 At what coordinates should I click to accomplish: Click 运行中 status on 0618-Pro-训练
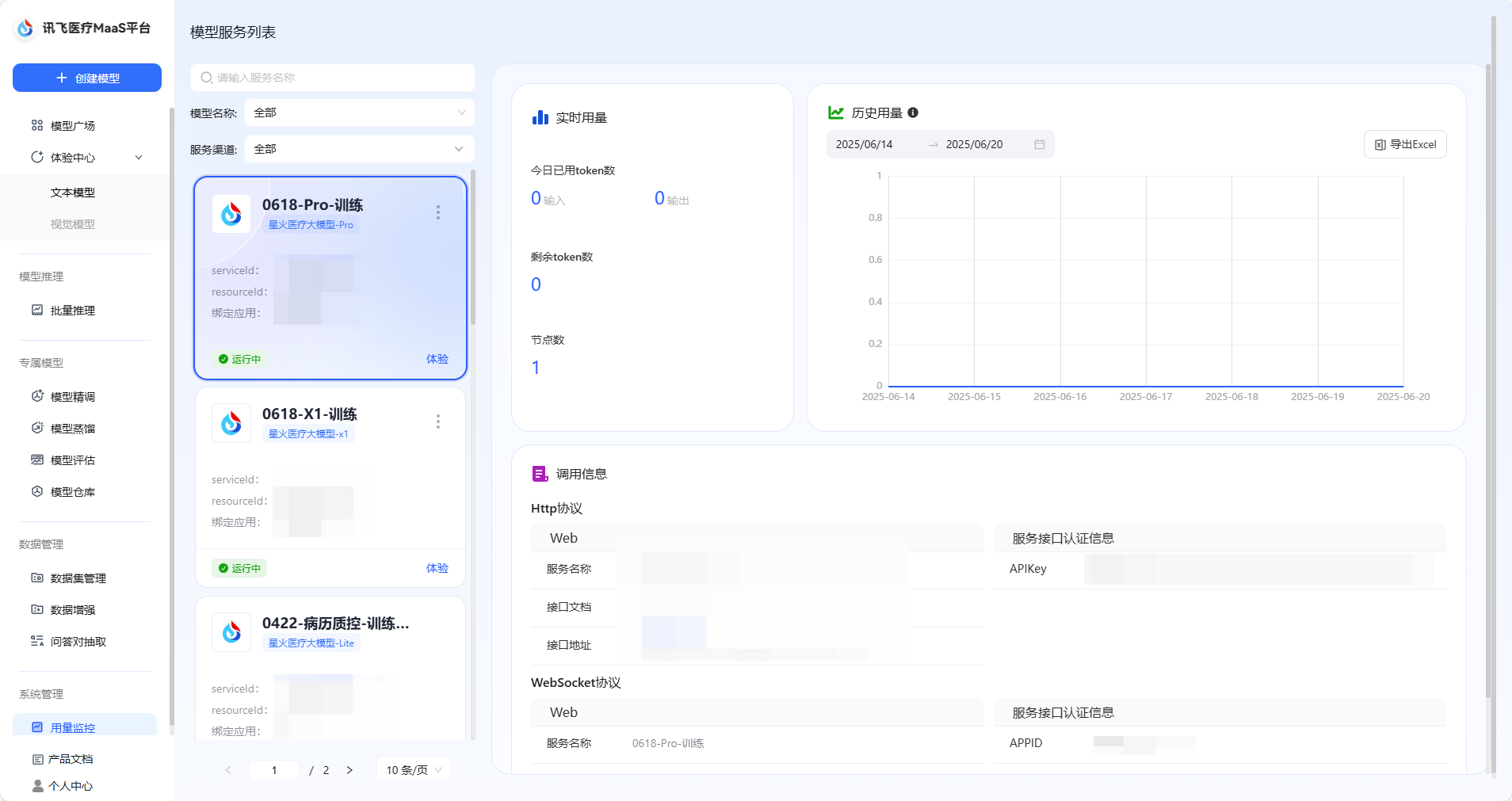239,359
